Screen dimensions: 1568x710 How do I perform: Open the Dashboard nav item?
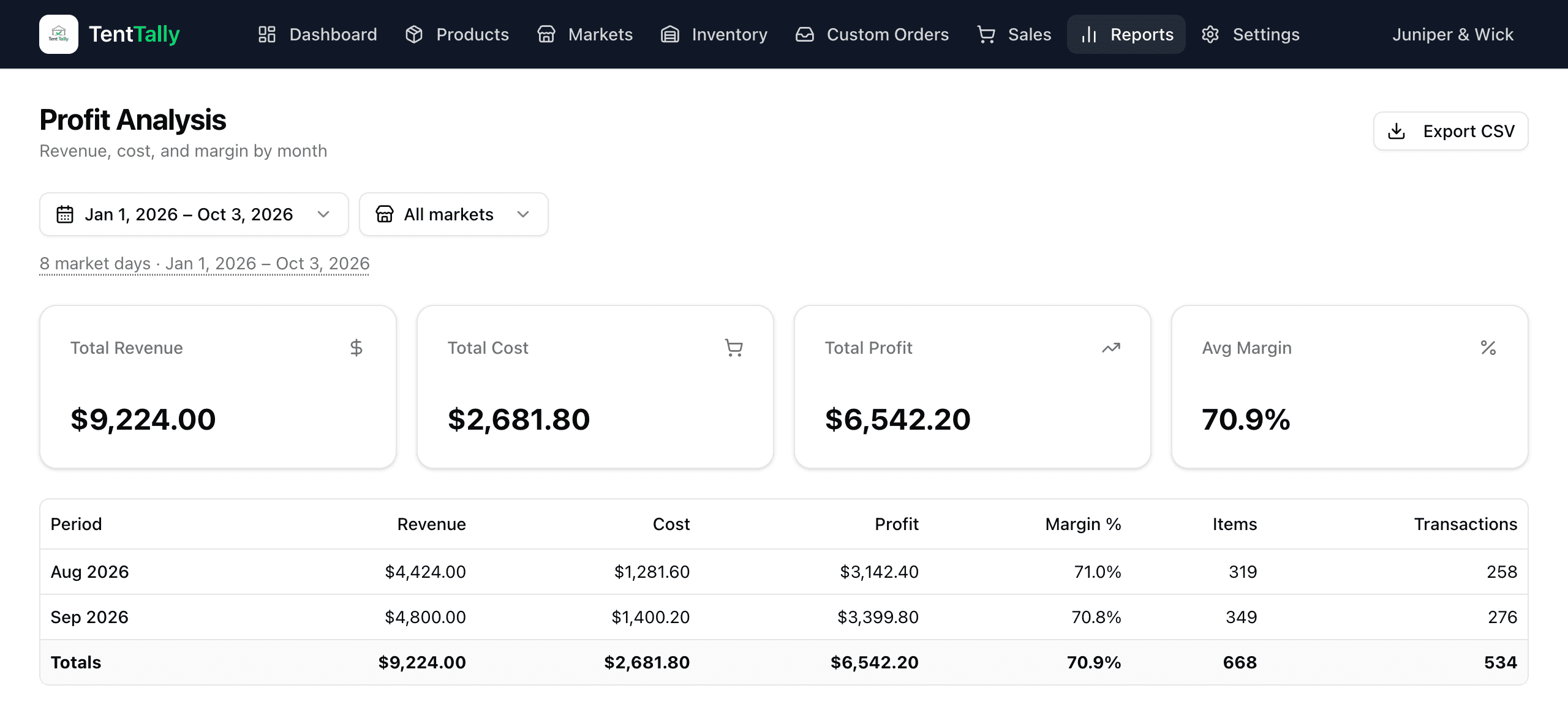tap(318, 34)
